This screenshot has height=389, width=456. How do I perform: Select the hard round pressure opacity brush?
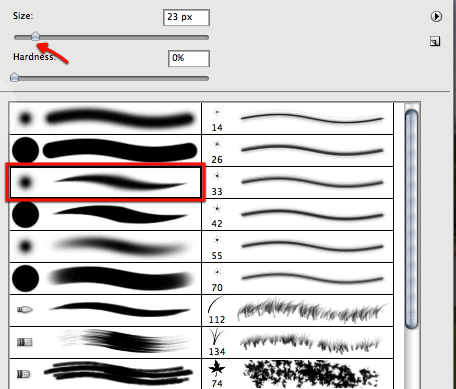coord(105,279)
